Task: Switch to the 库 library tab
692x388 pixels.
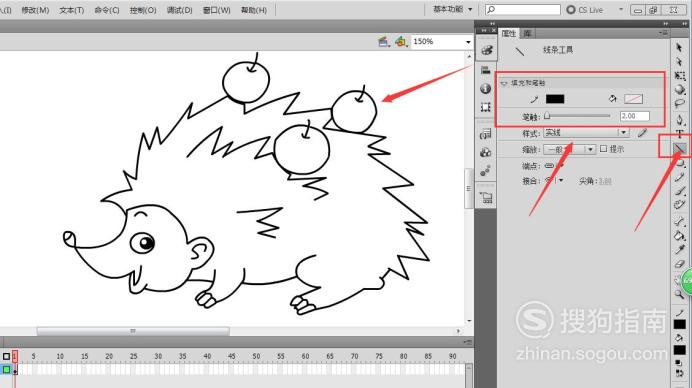Action: pyautogui.click(x=527, y=33)
